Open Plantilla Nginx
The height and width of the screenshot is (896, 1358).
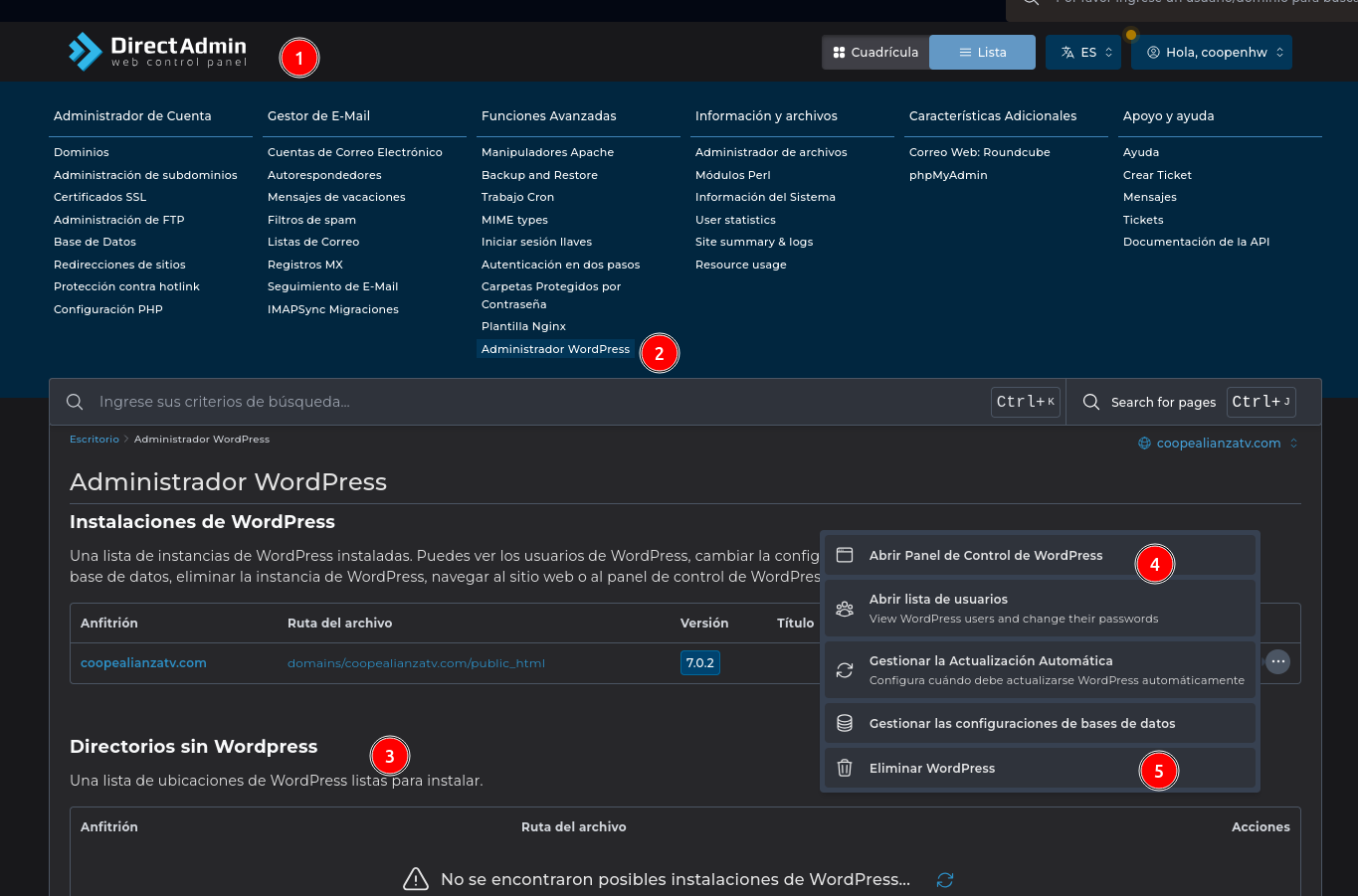pyautogui.click(x=523, y=326)
